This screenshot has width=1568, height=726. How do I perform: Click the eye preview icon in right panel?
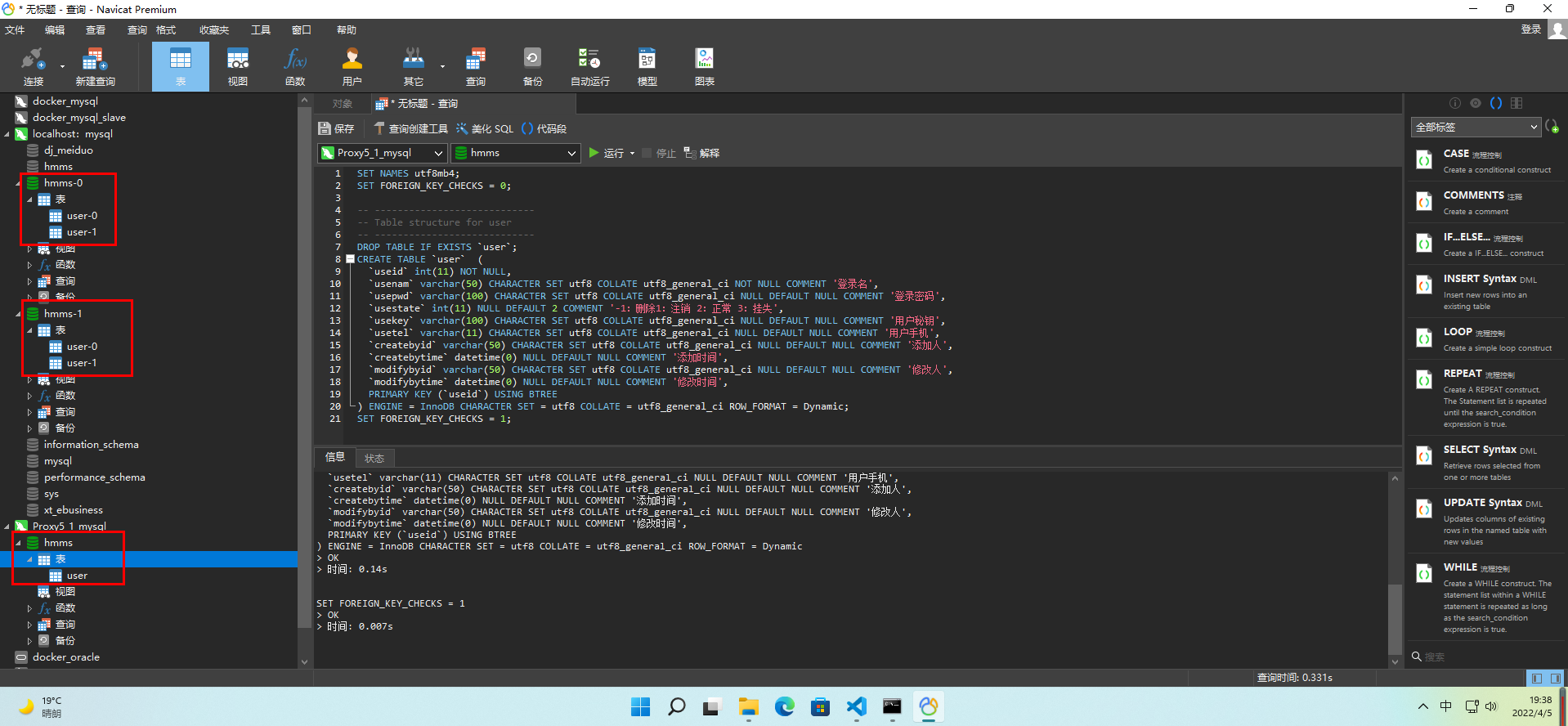(x=1476, y=103)
